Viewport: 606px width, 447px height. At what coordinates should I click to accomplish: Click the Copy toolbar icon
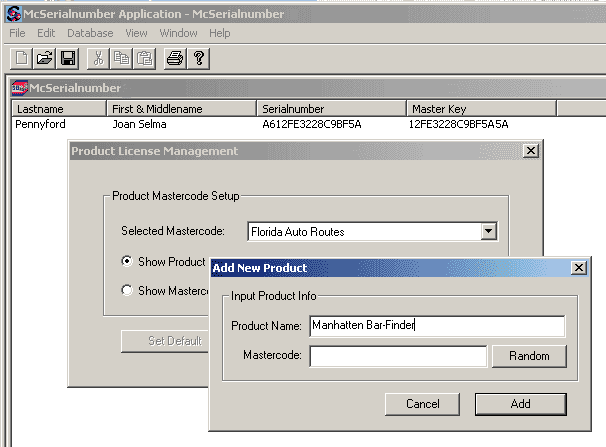(x=122, y=59)
